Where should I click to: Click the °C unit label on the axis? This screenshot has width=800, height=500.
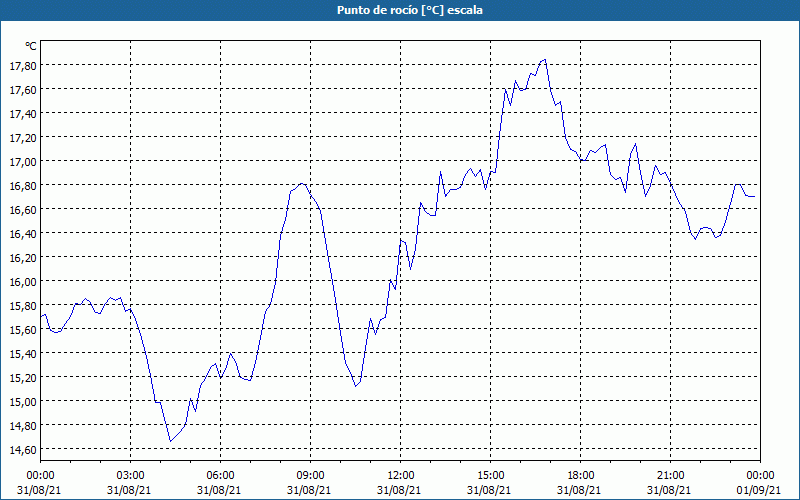tap(31, 46)
